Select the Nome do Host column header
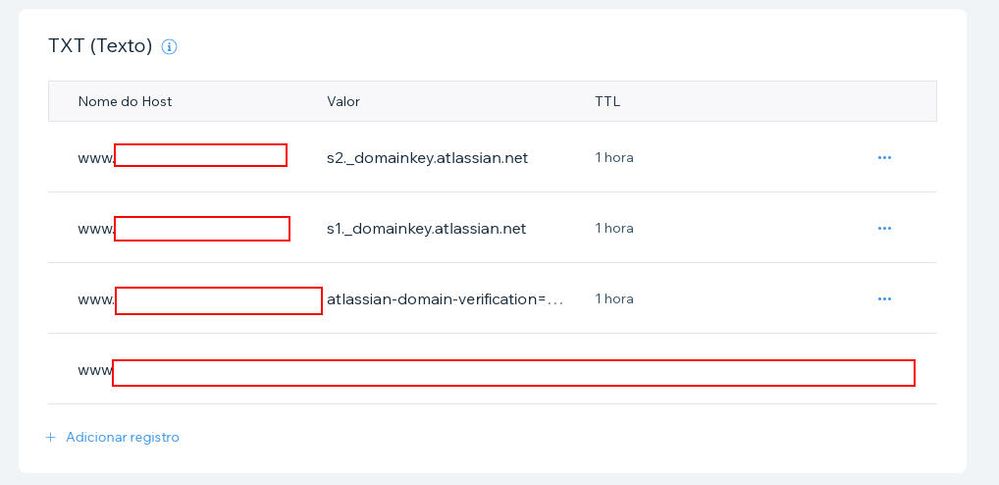Screen dimensions: 999x485 click(125, 101)
